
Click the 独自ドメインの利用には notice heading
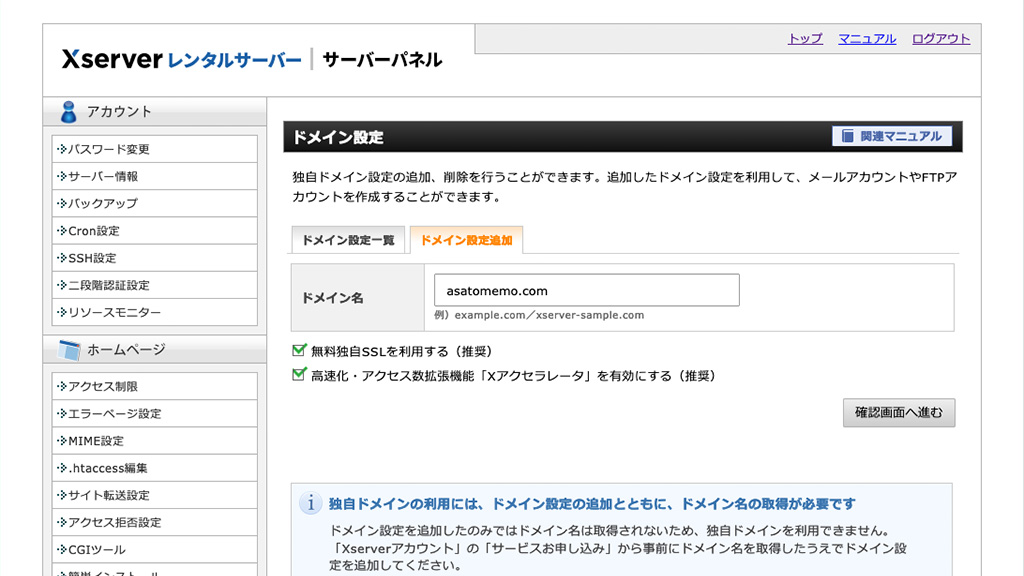(592, 504)
